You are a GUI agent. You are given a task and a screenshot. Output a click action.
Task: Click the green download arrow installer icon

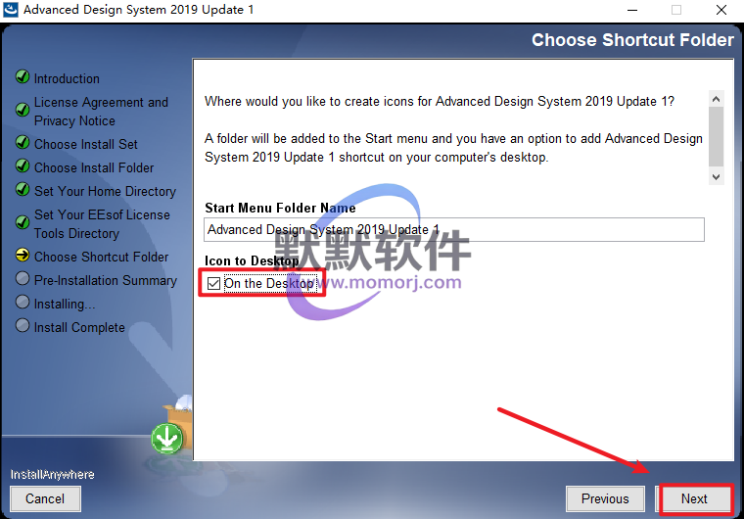click(167, 438)
